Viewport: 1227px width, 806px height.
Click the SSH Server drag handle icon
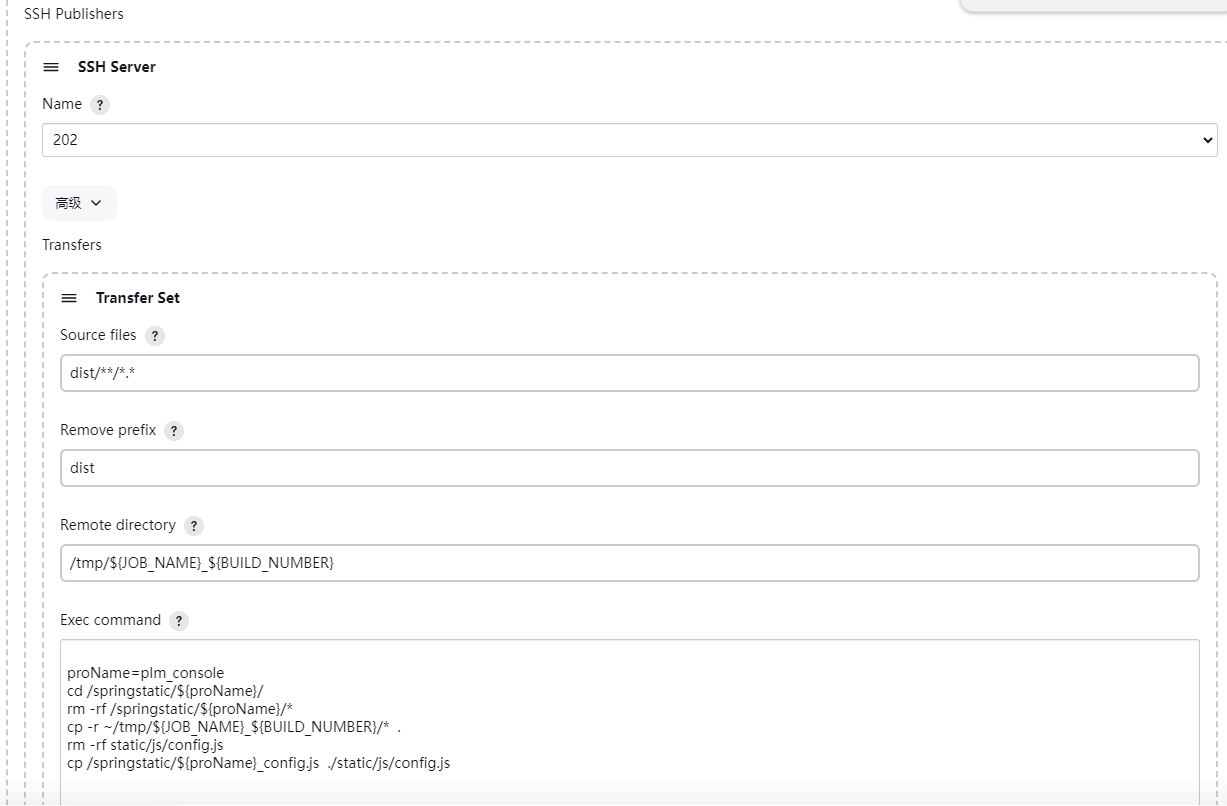click(x=50, y=67)
